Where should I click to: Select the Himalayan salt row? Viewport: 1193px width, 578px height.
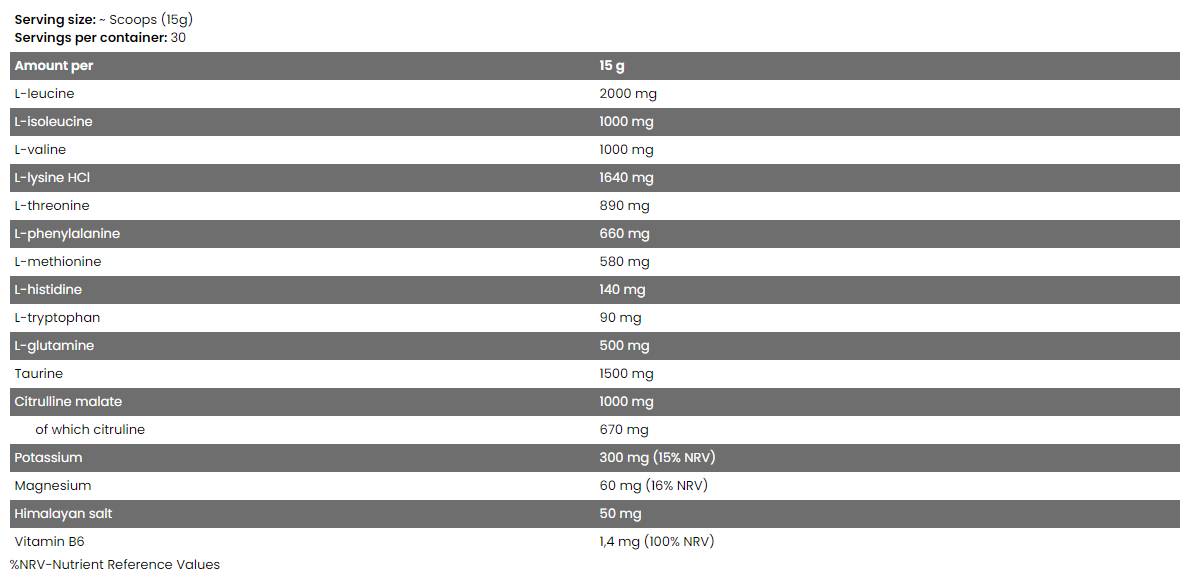coord(63,514)
